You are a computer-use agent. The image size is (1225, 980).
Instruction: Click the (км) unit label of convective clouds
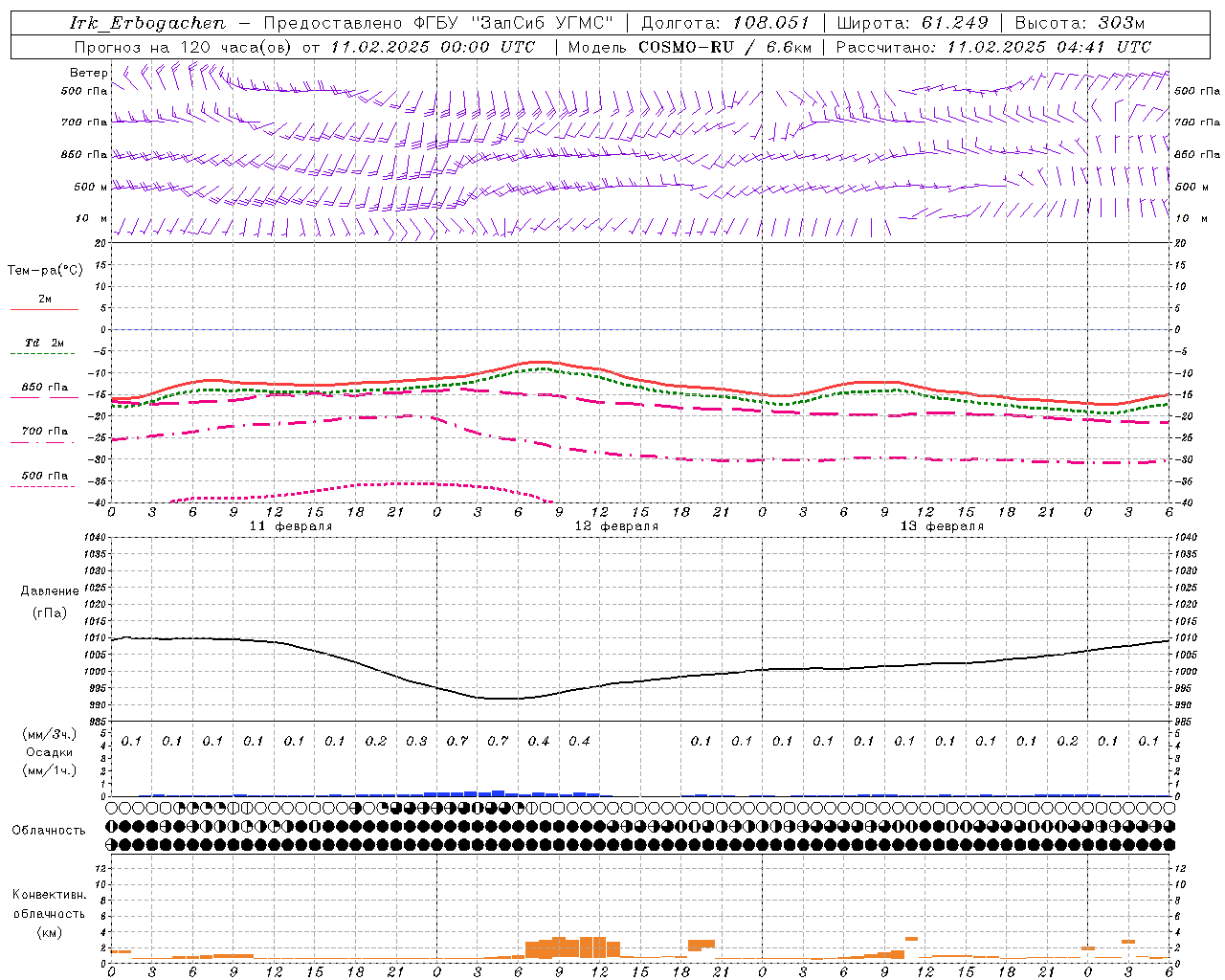pos(49,932)
